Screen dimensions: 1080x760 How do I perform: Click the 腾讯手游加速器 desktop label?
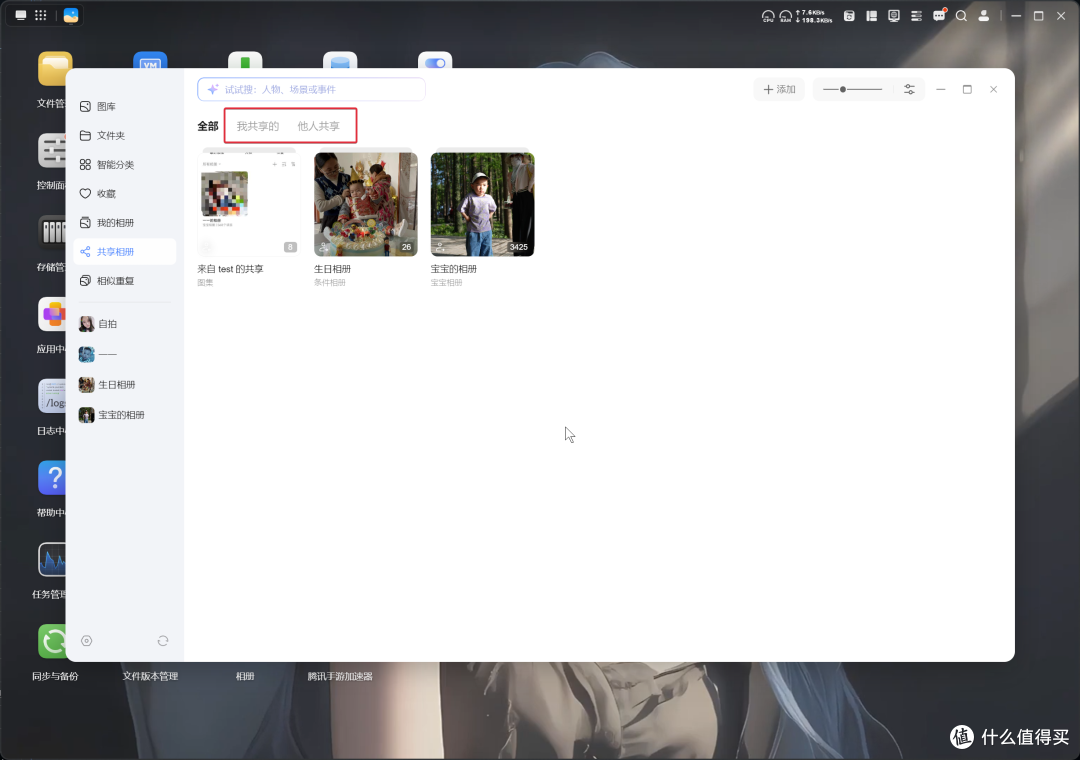340,677
